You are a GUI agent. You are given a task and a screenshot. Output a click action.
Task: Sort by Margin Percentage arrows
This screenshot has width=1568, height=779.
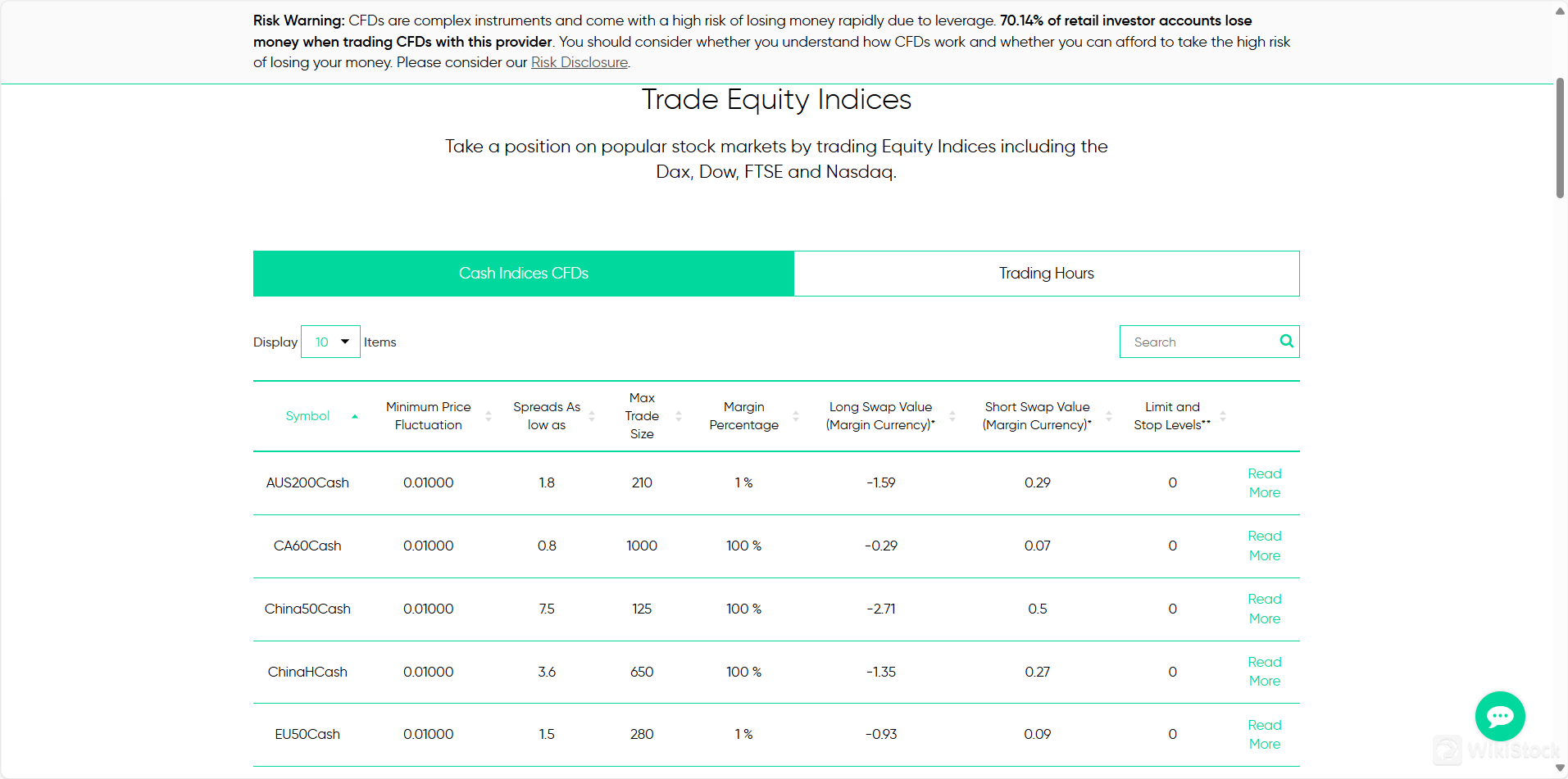(796, 416)
